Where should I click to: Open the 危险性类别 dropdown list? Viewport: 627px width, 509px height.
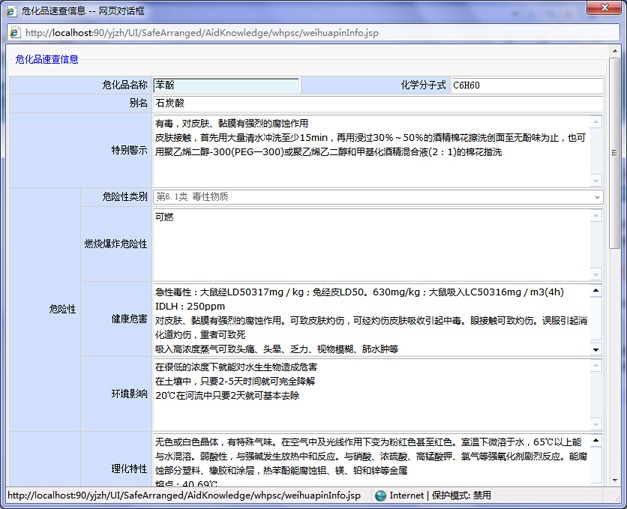[x=597, y=197]
